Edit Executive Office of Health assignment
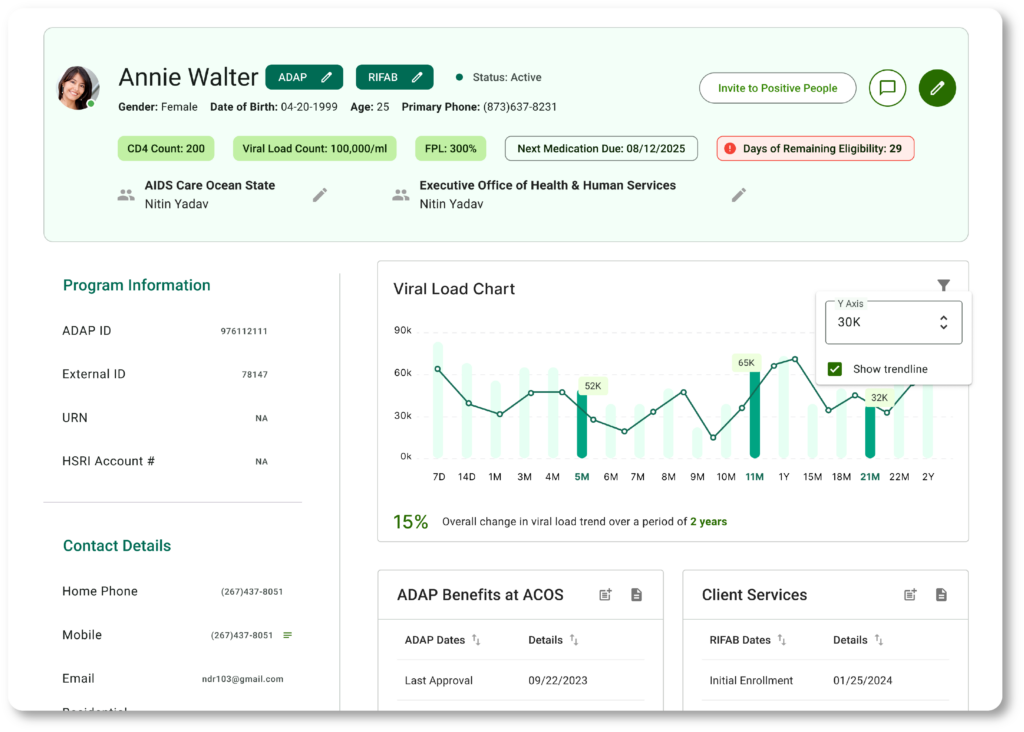This screenshot has width=1024, height=732. coord(739,195)
